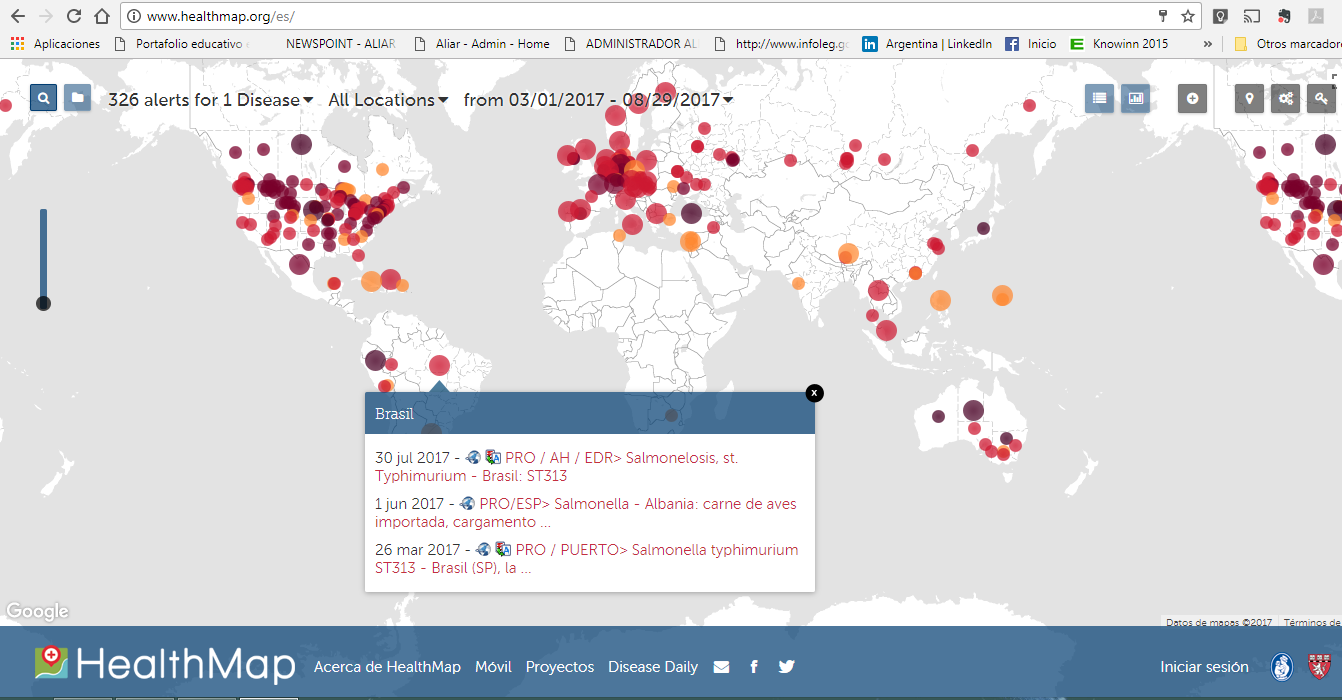
Task: Select the Proyectos footer menu item
Action: (560, 667)
